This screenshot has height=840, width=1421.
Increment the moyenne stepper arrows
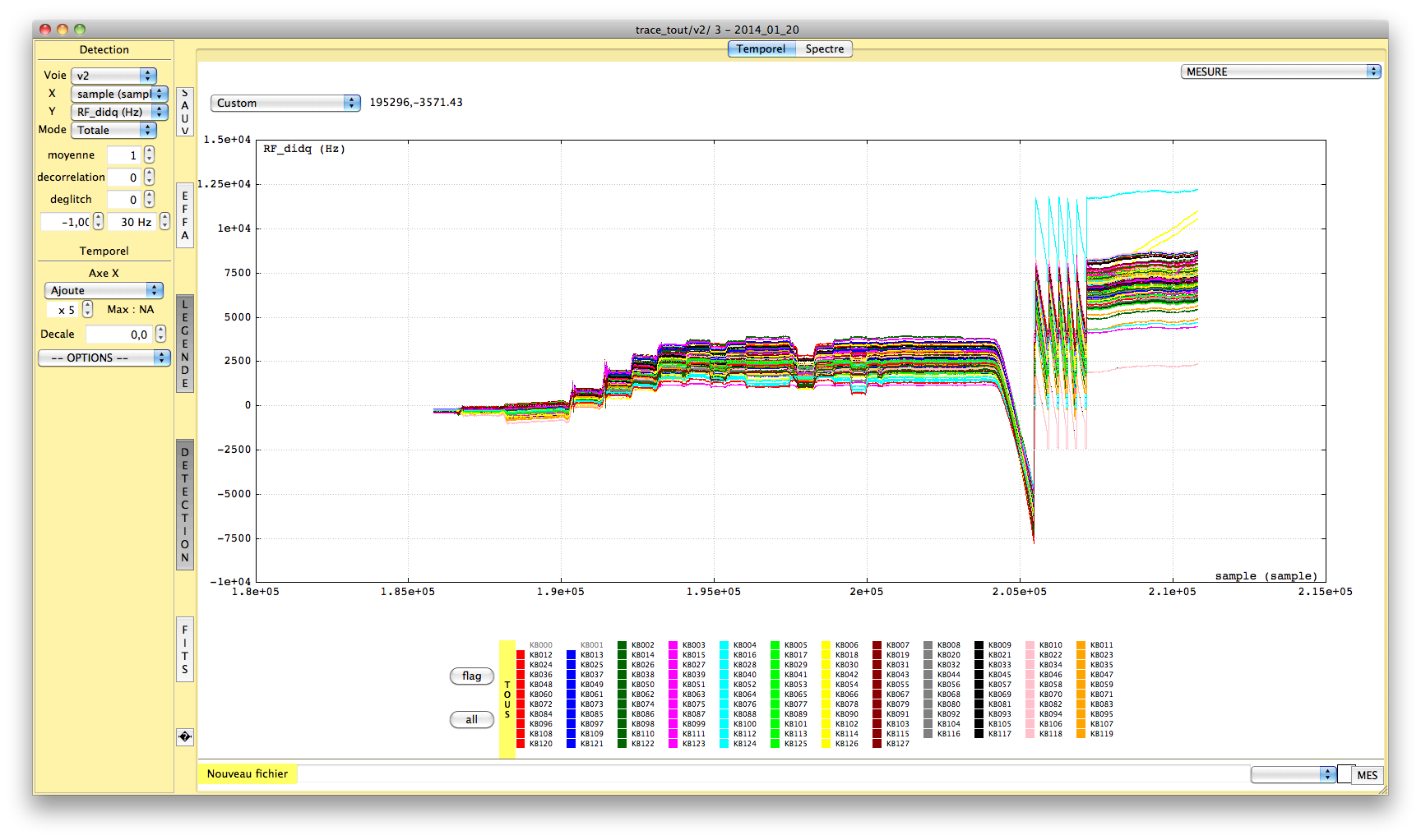point(149,151)
